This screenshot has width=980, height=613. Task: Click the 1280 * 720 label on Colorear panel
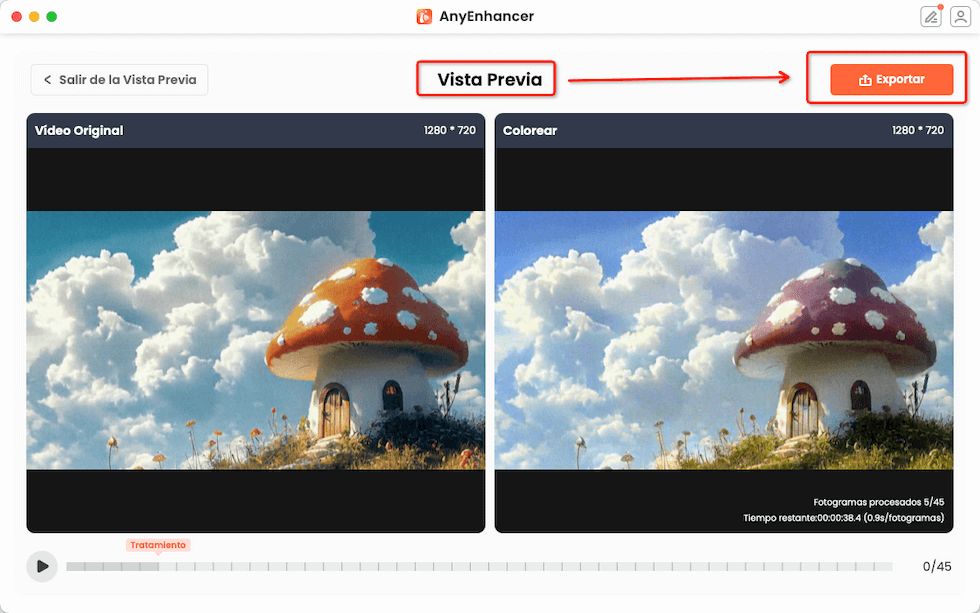[x=917, y=131]
